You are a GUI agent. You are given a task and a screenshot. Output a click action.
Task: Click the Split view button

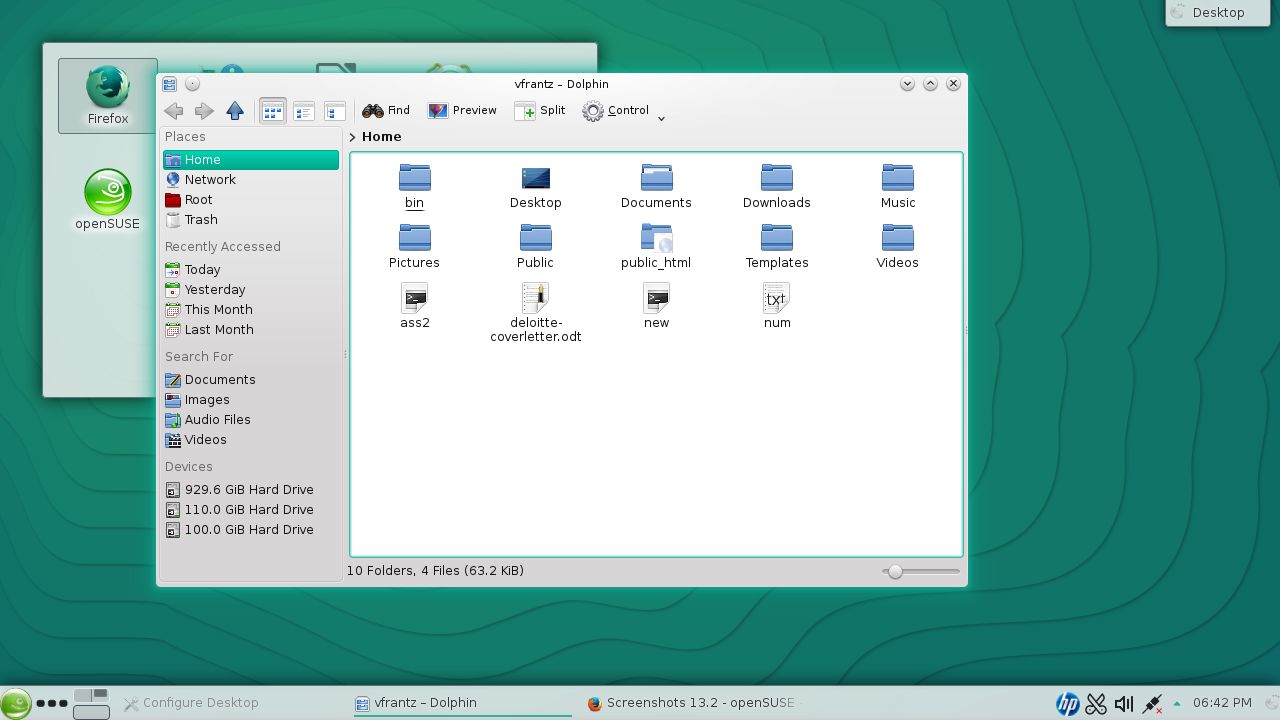[x=540, y=111]
